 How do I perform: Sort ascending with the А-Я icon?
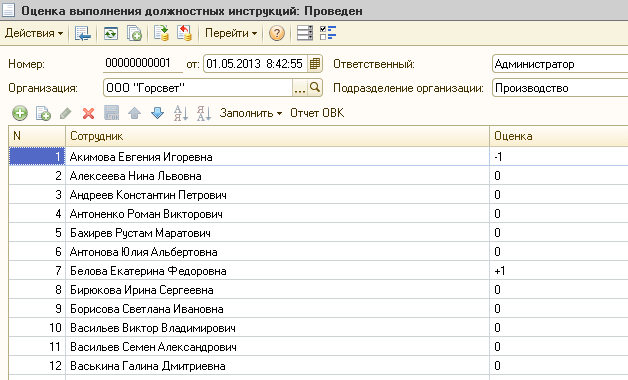pos(181,113)
